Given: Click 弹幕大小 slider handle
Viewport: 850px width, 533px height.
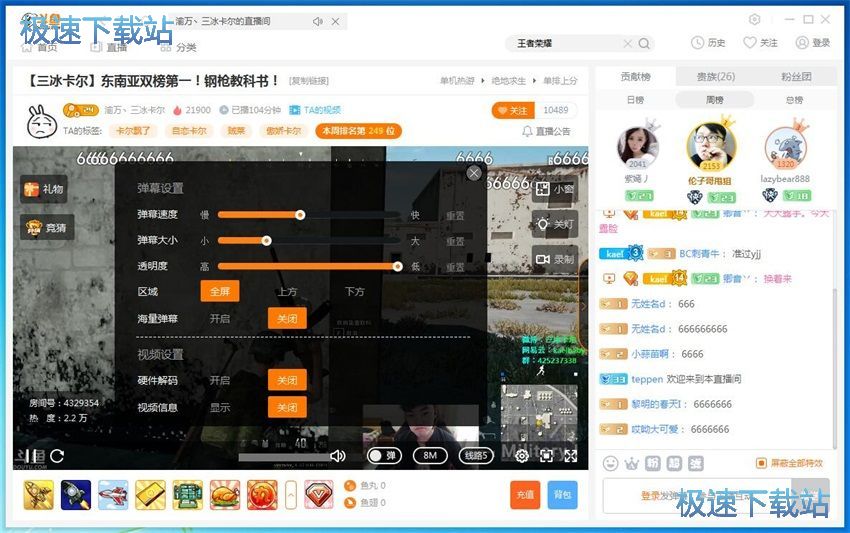Looking at the screenshot, I should (266, 241).
